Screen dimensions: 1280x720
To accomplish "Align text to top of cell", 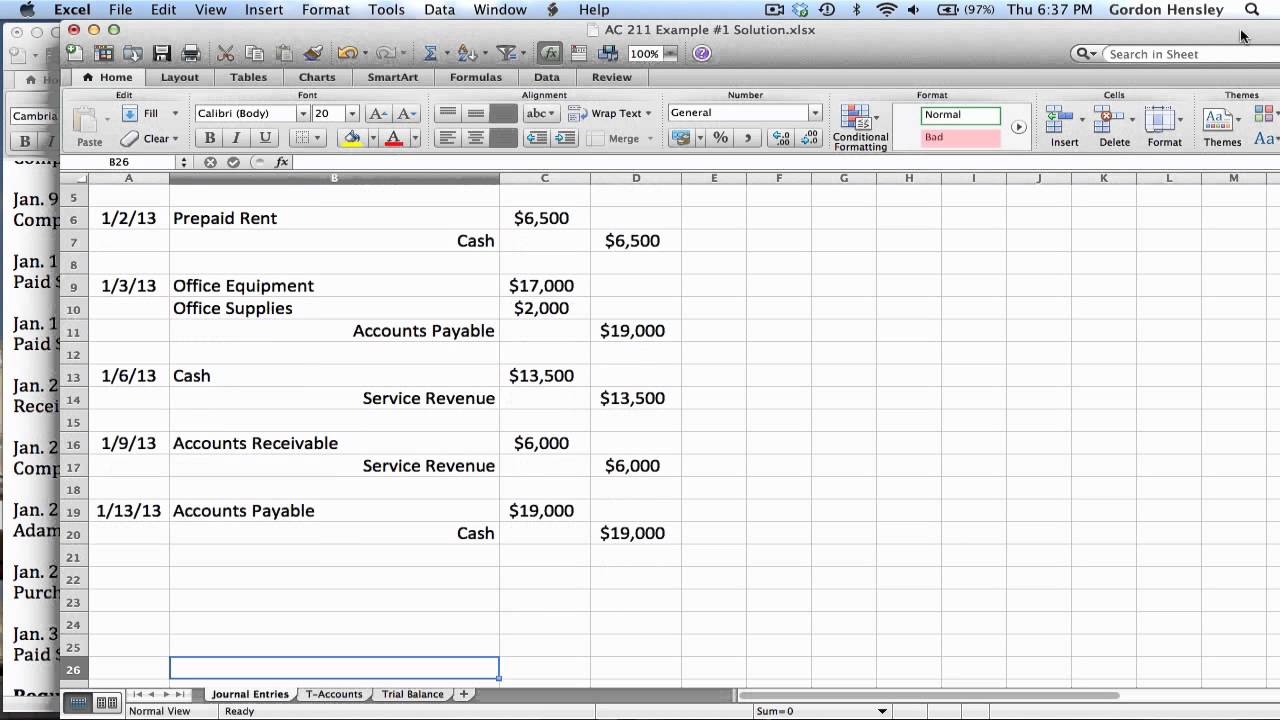I will click(448, 113).
